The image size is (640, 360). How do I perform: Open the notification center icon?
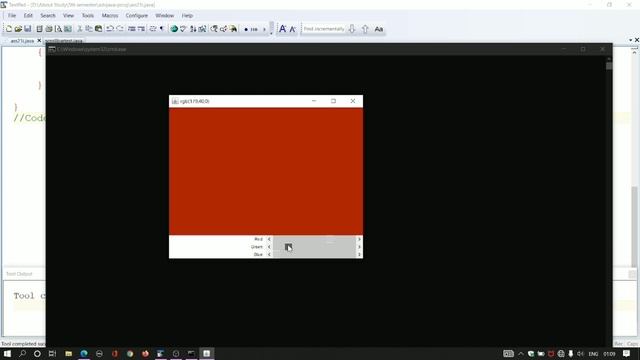627,354
